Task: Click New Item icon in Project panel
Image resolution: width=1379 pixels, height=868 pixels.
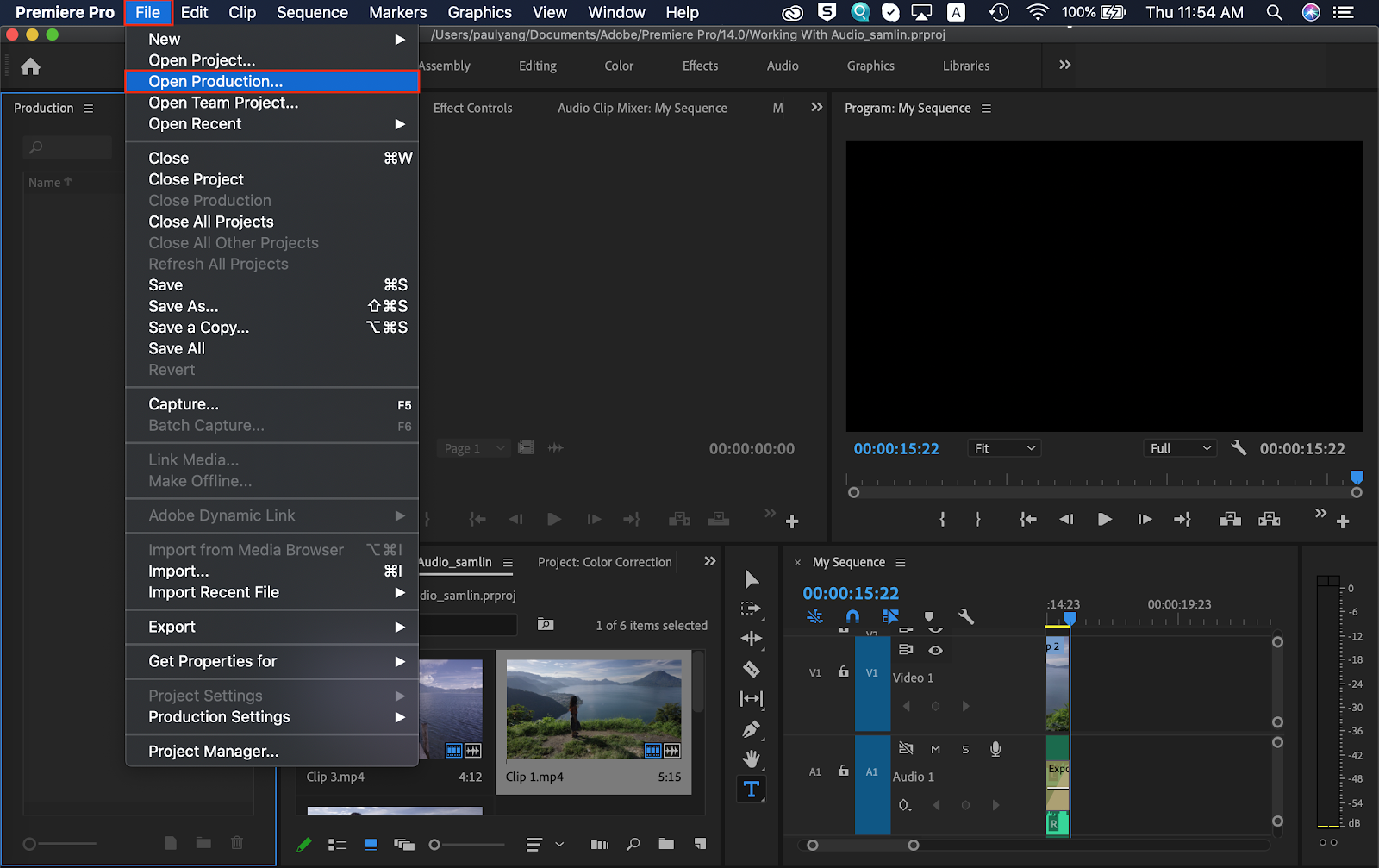Action: click(700, 844)
